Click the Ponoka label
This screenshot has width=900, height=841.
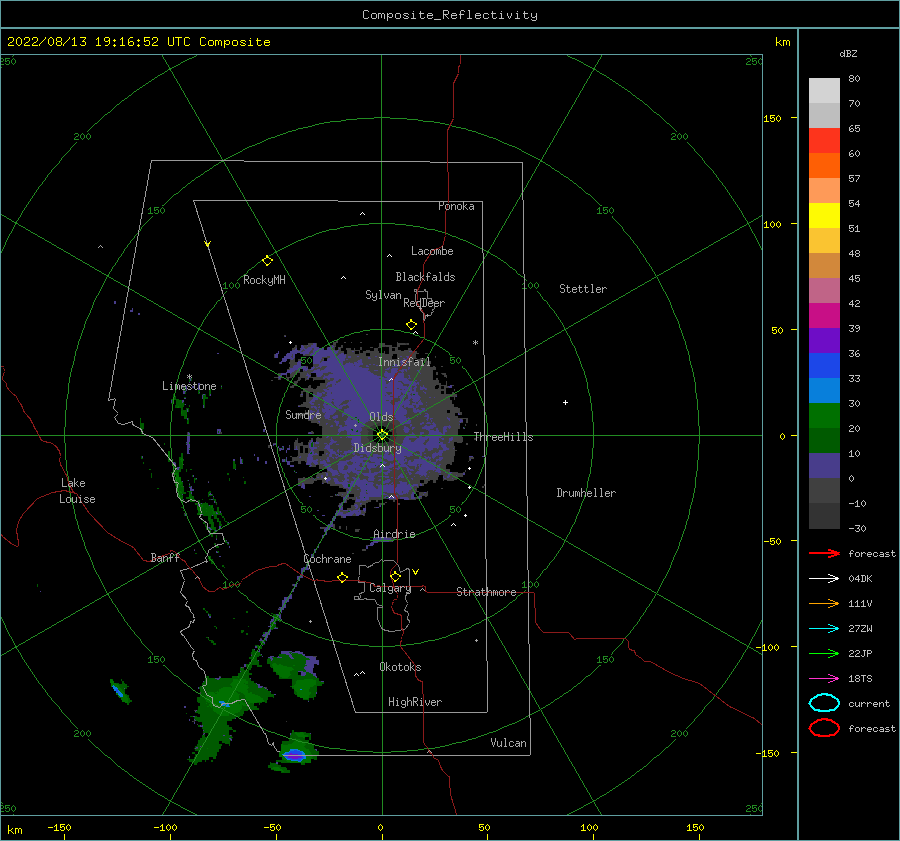coord(456,206)
